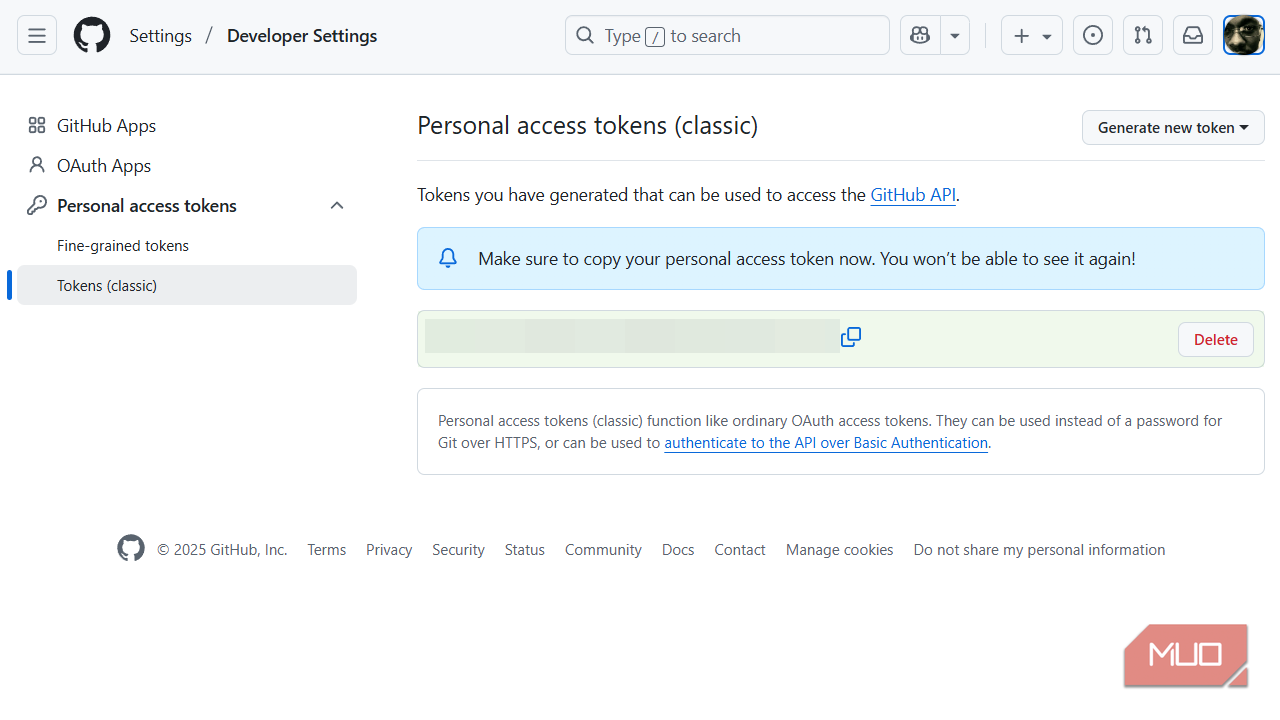Select Tokens (classic) in the sidebar

(x=187, y=285)
